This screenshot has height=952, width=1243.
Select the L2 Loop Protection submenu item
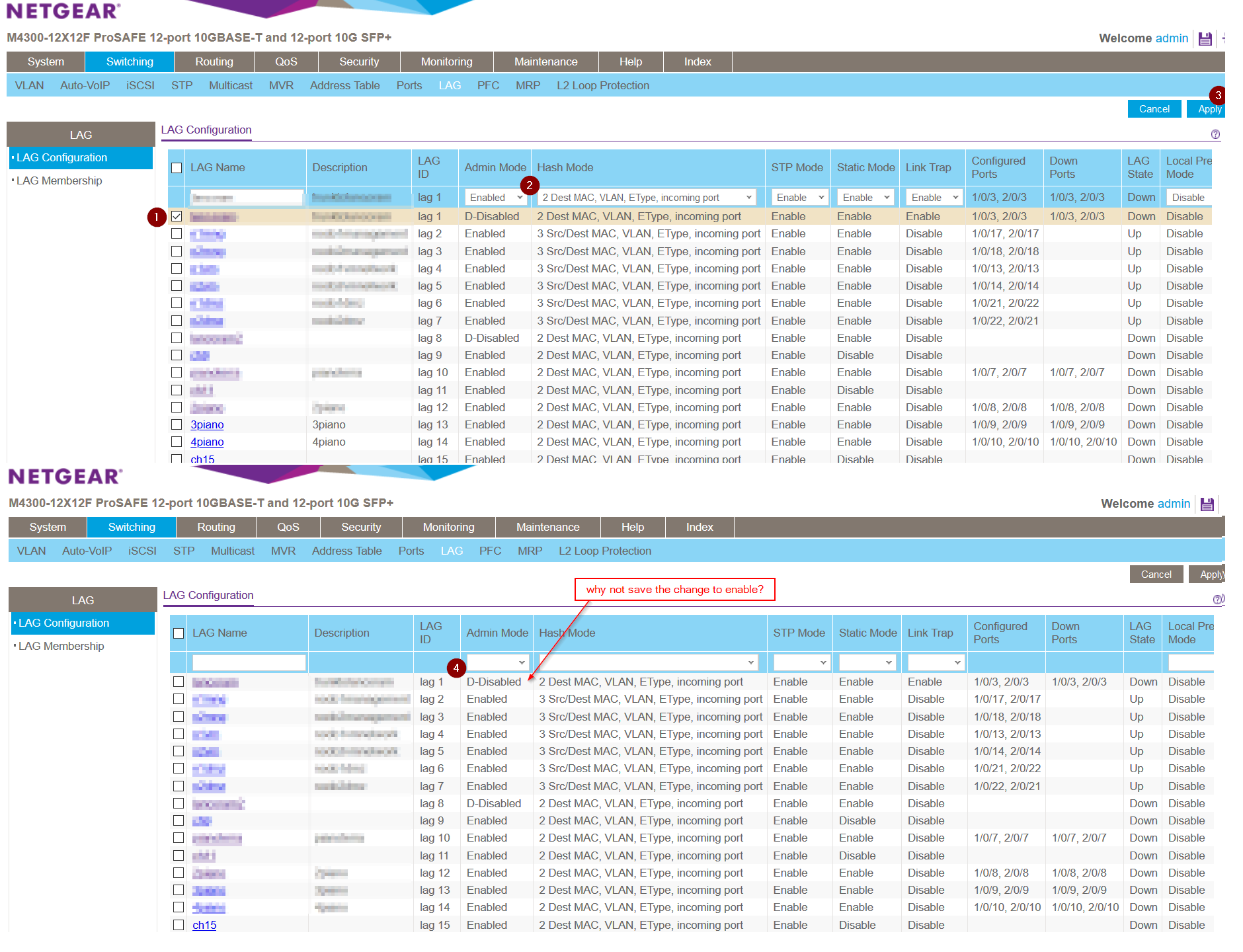(602, 85)
